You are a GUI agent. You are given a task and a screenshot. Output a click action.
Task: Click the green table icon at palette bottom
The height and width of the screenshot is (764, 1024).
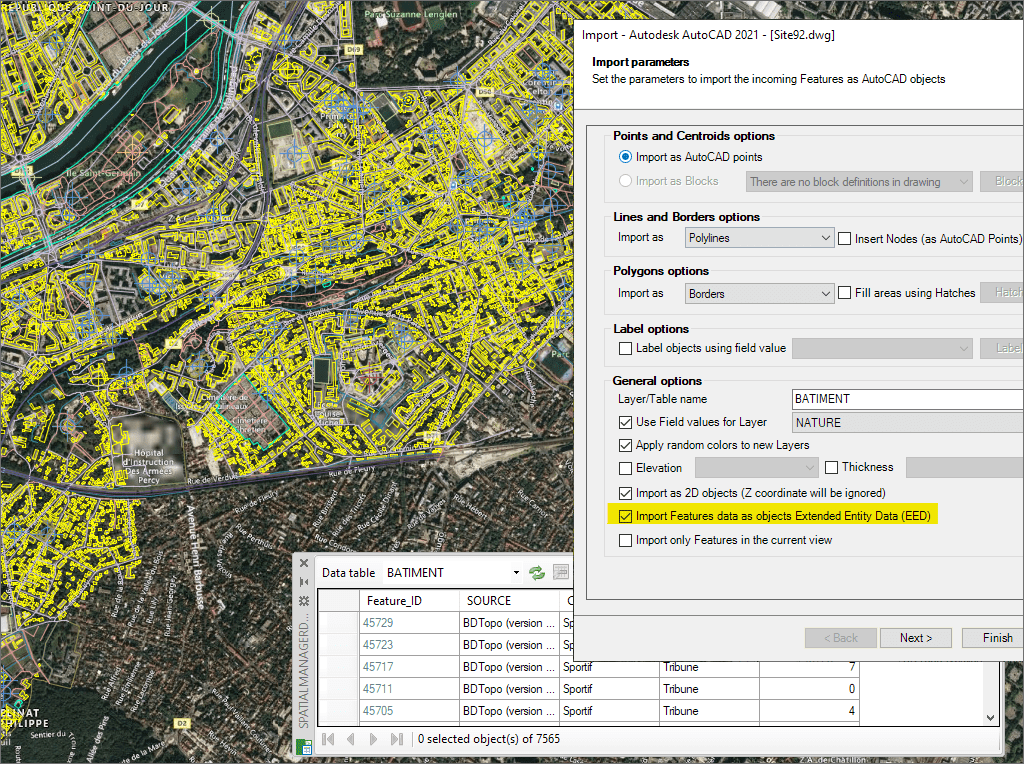304,746
